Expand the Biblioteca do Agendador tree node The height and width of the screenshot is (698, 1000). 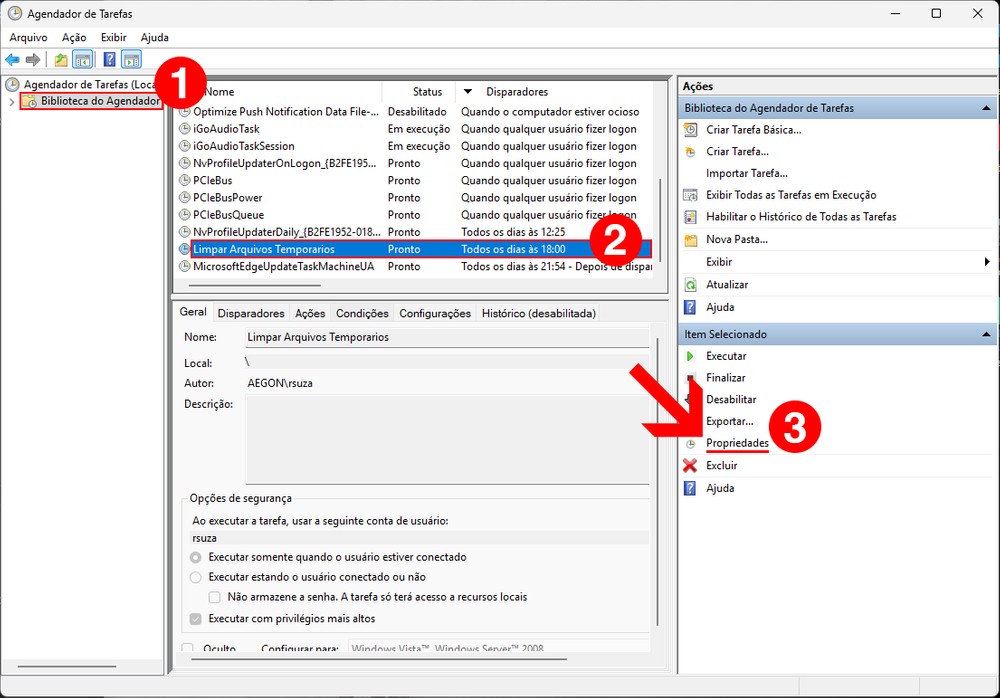coord(11,102)
